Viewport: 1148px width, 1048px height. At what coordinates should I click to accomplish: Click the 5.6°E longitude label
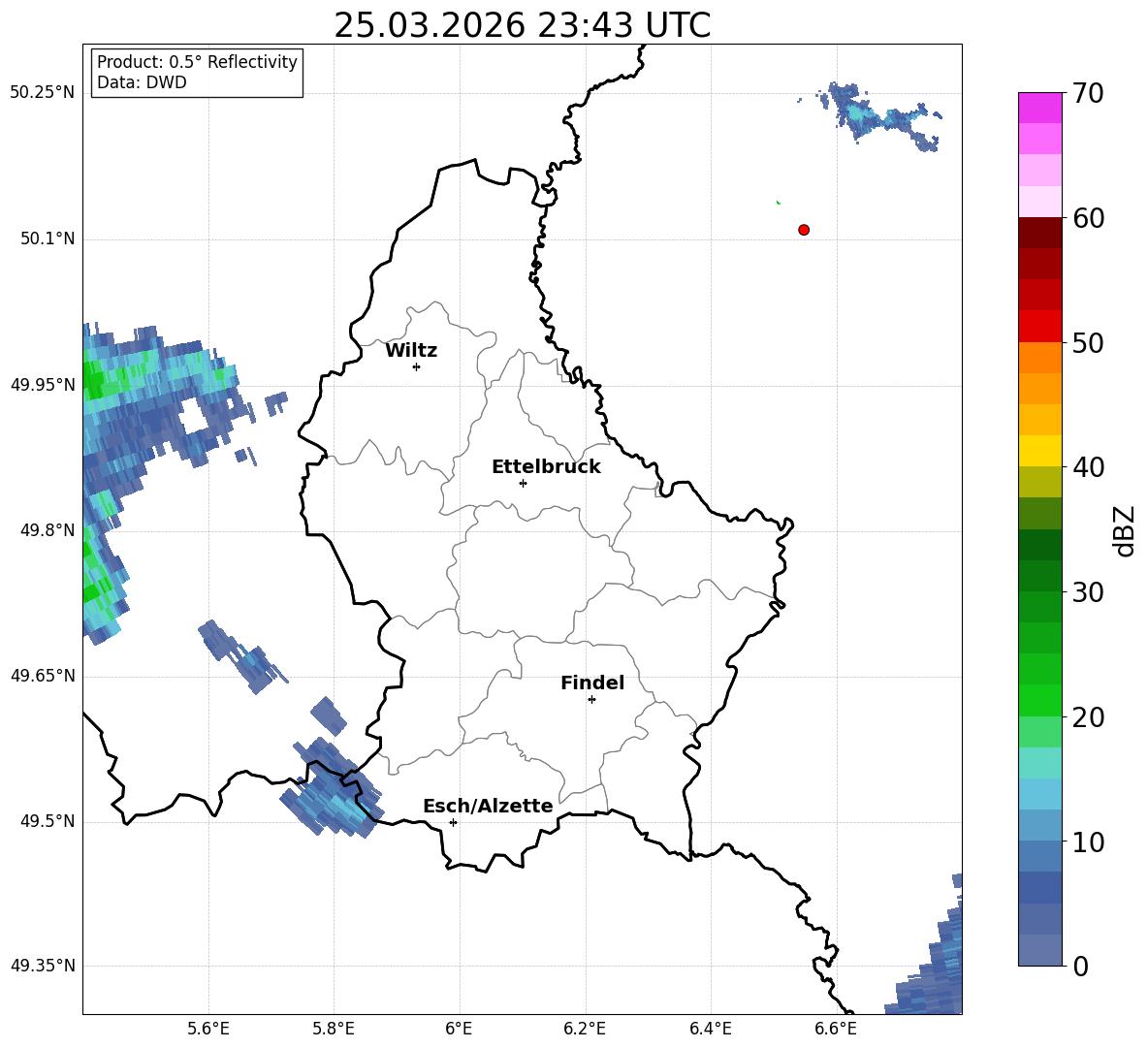[208, 1030]
